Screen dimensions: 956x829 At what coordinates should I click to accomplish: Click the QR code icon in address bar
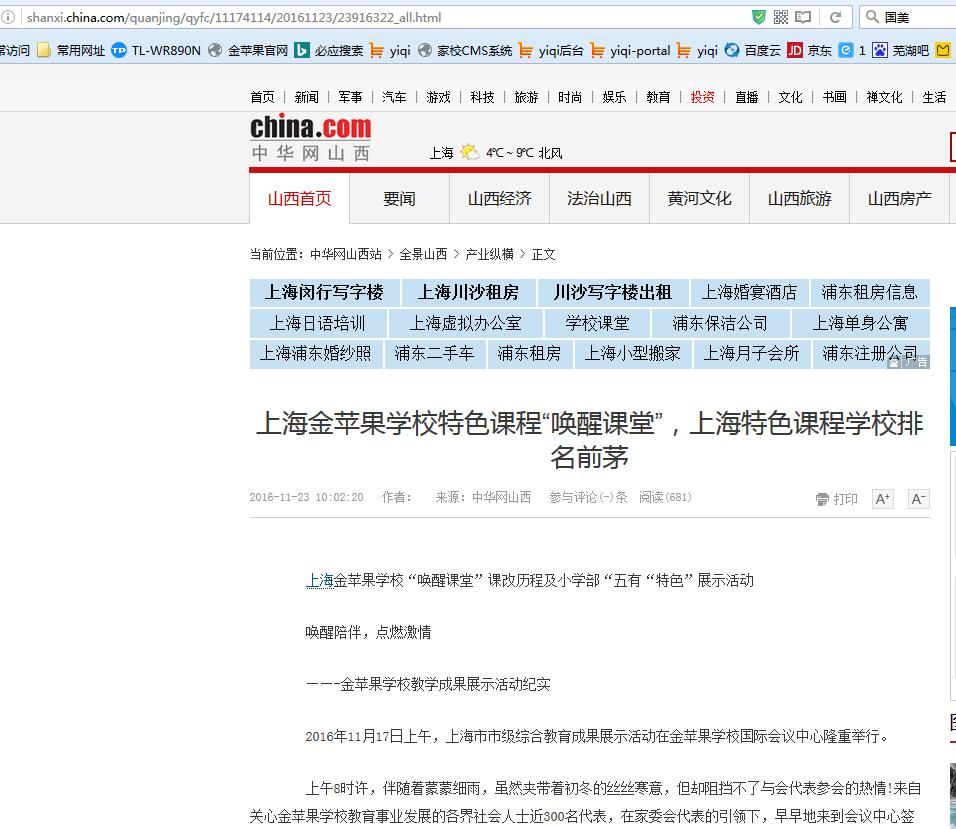click(x=781, y=17)
